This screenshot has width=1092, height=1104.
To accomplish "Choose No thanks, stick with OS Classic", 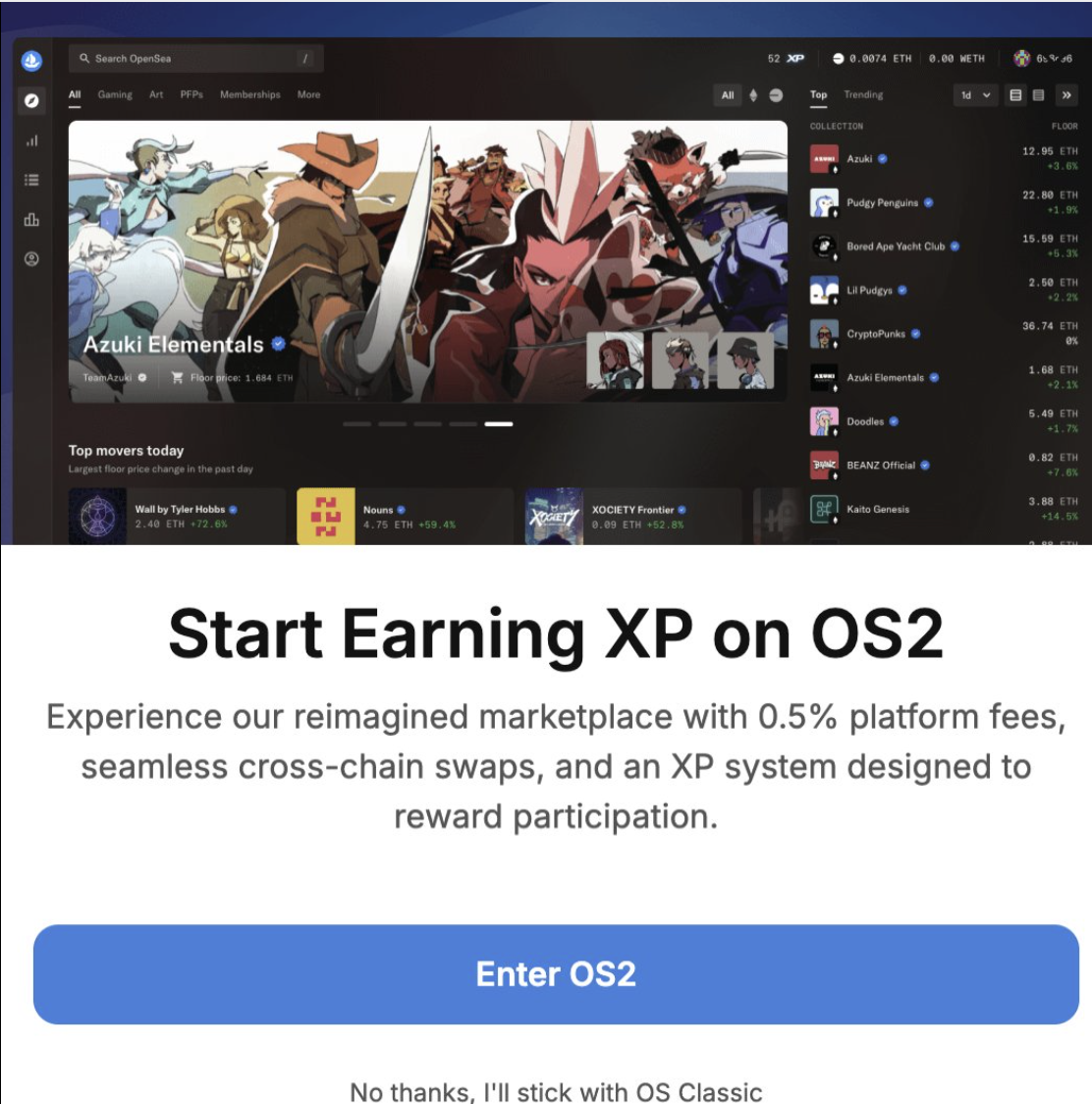I will click(556, 1092).
